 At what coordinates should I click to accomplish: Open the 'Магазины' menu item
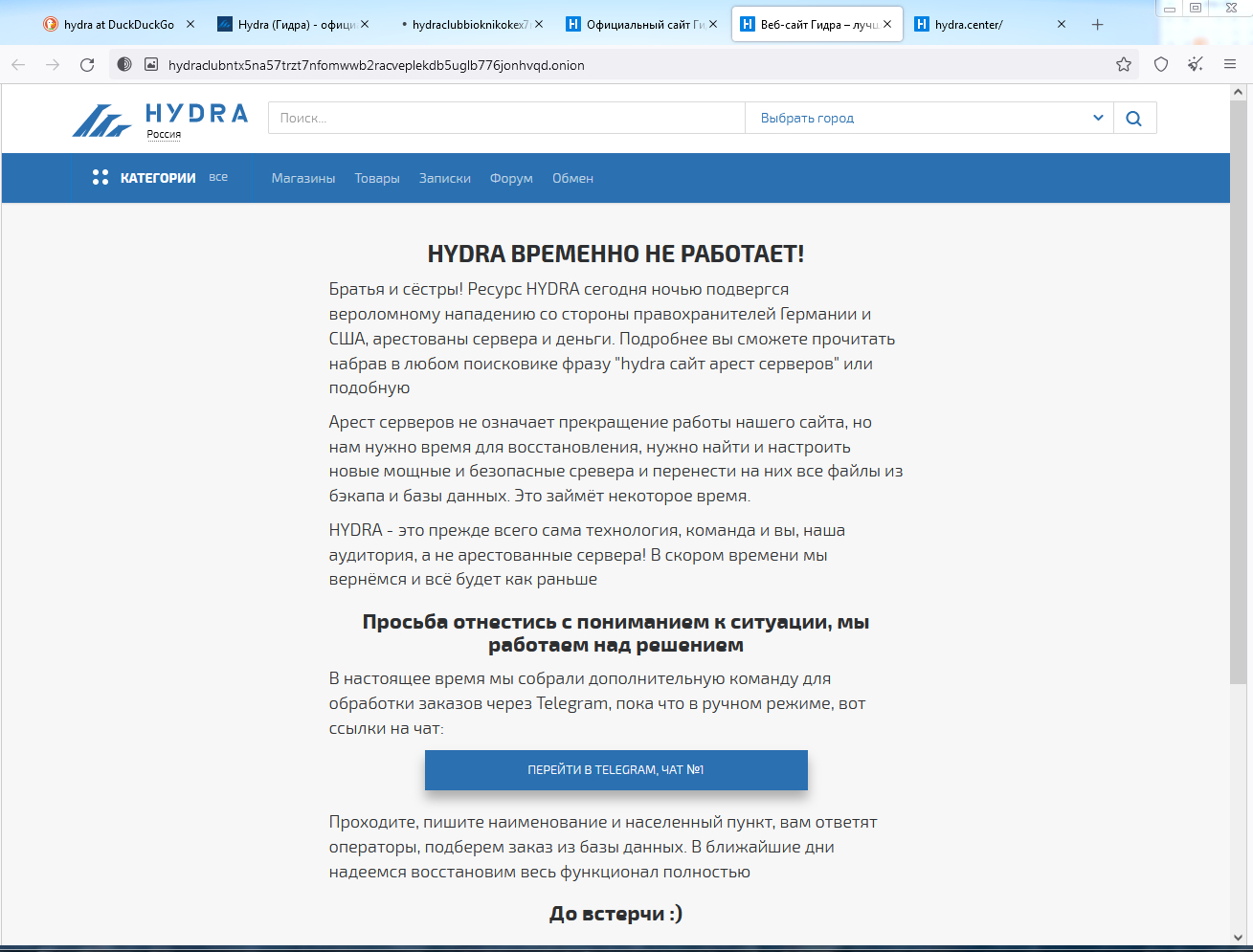[x=303, y=179]
